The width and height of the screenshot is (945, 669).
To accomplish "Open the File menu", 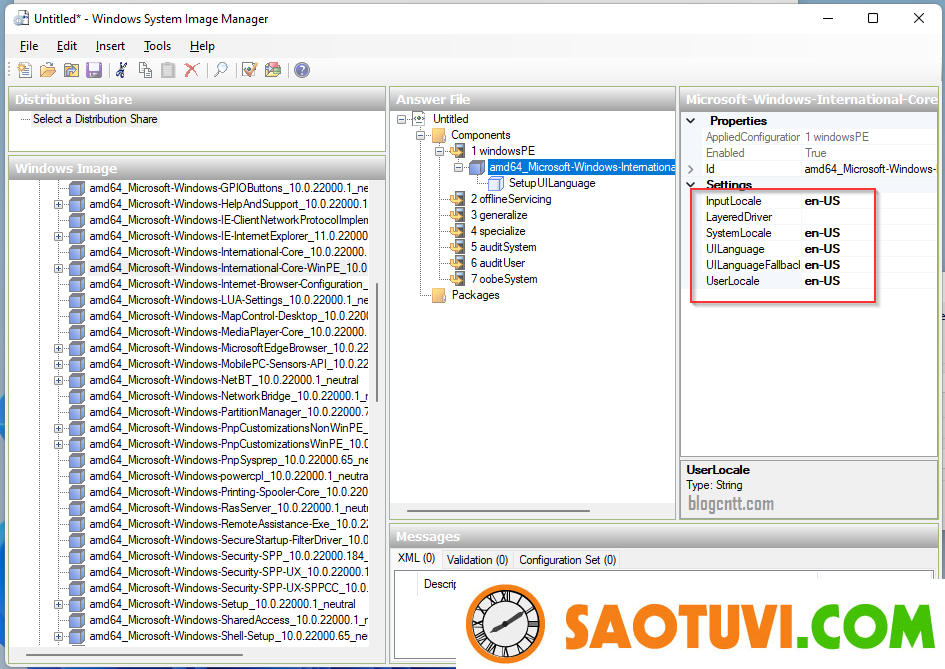I will coord(29,46).
